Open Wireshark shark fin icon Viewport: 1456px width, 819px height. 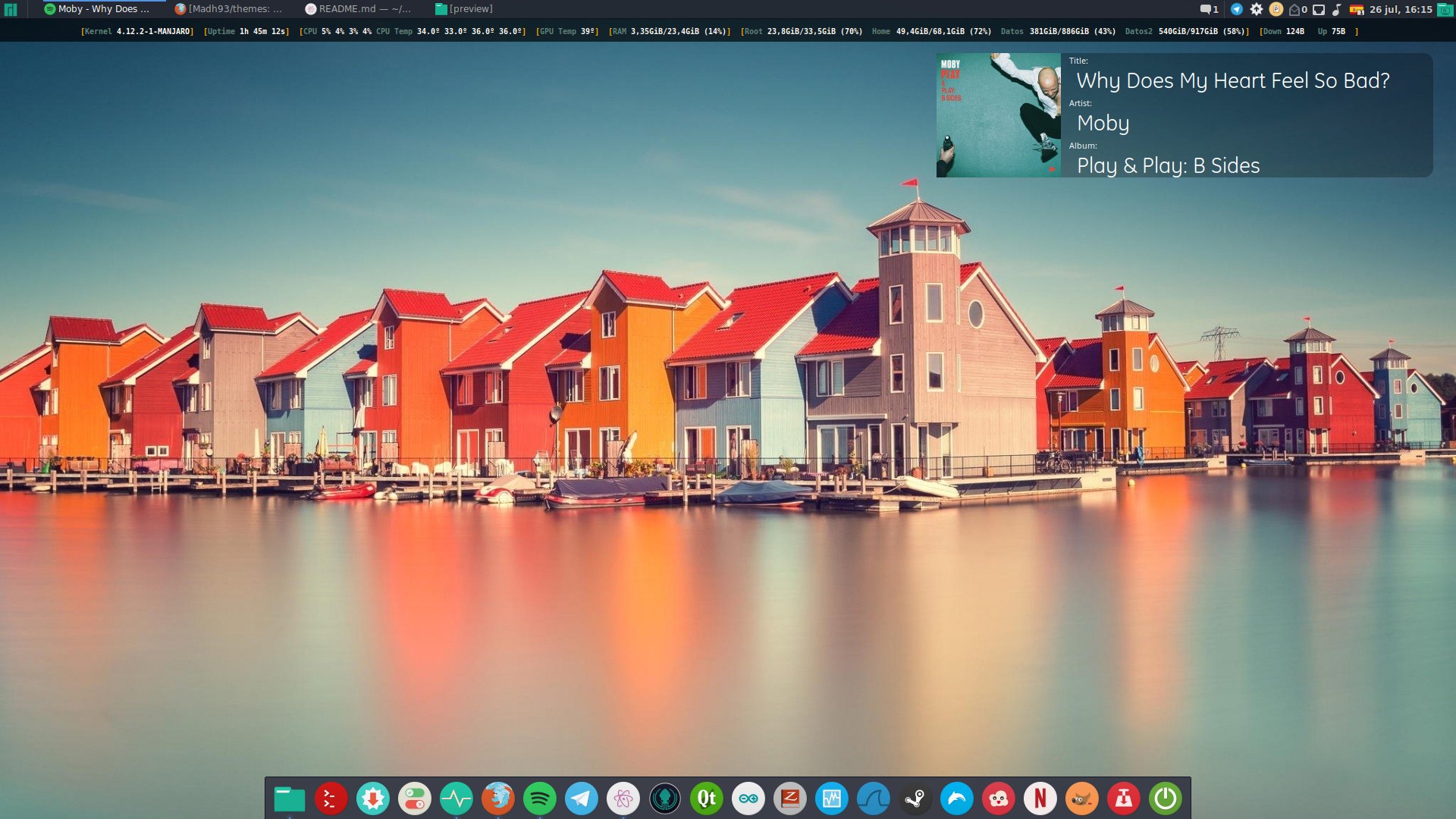click(873, 799)
